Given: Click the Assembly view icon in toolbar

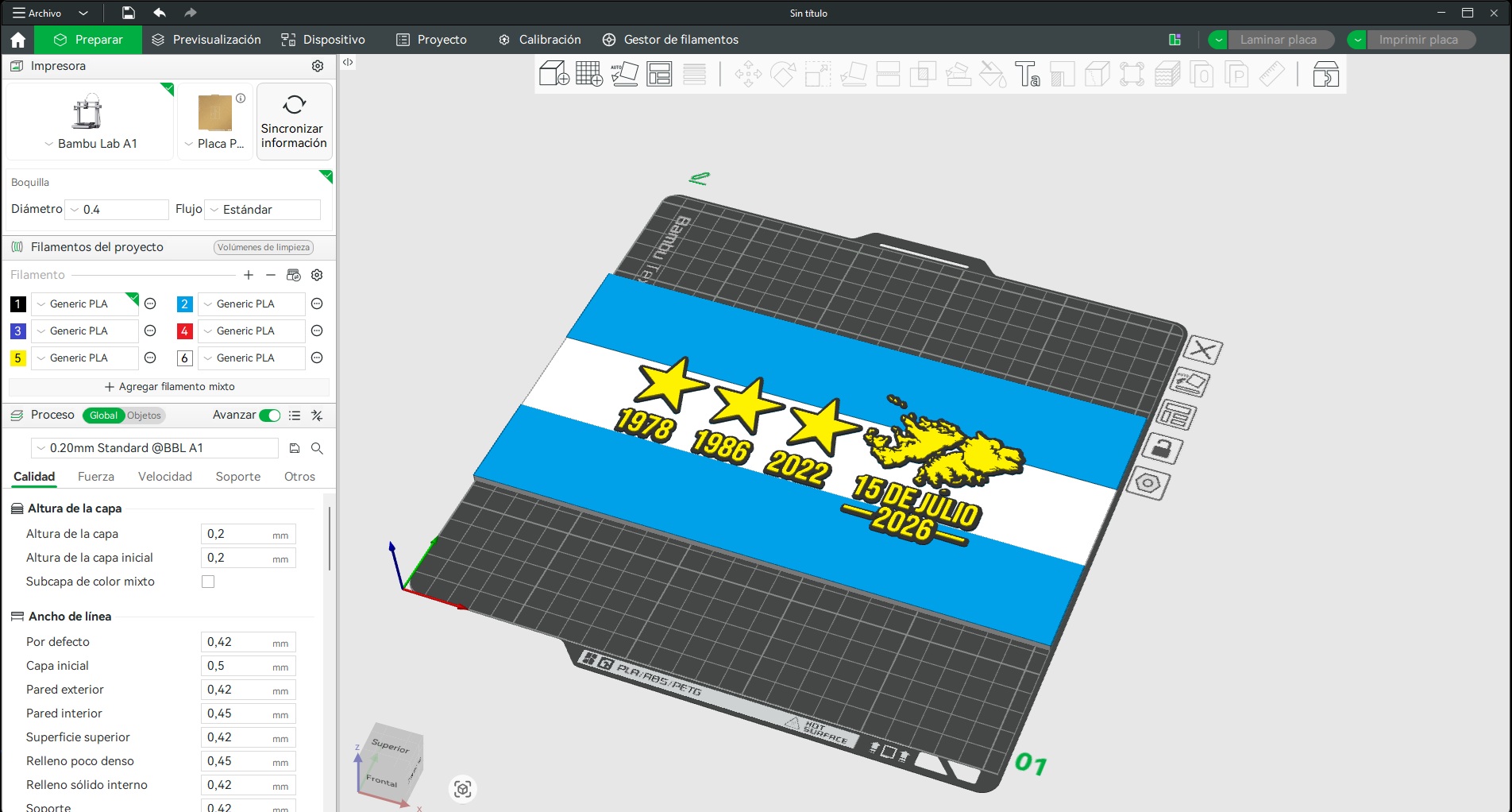Looking at the screenshot, I should tap(1325, 74).
